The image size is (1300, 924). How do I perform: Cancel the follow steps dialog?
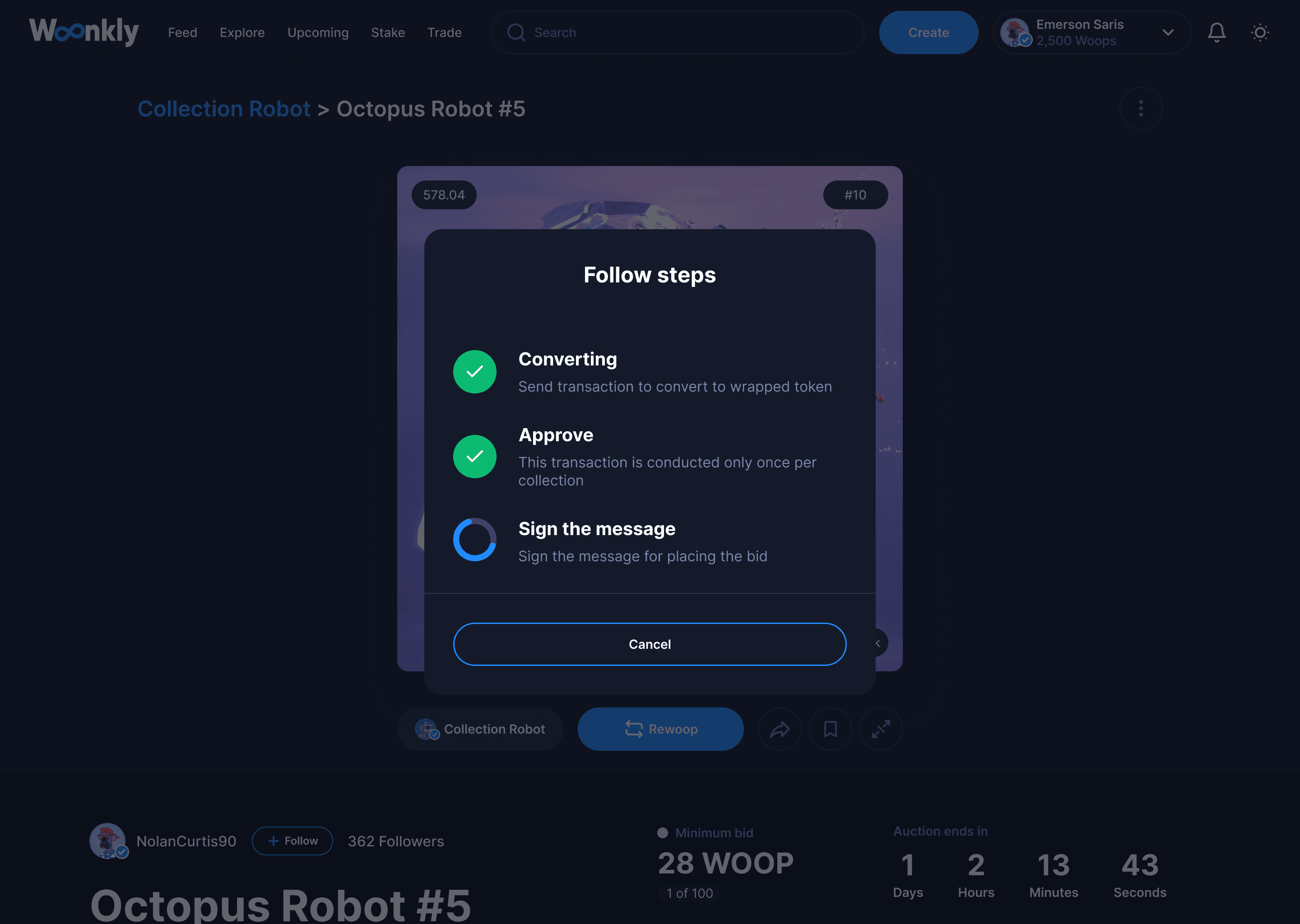point(650,644)
